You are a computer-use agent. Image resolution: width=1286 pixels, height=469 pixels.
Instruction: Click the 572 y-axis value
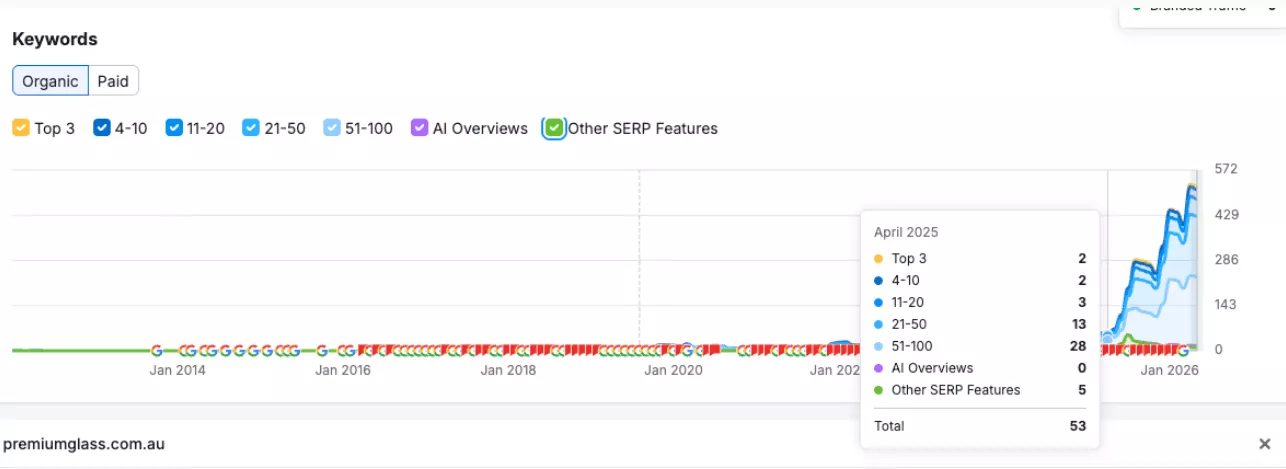[x=1226, y=169]
